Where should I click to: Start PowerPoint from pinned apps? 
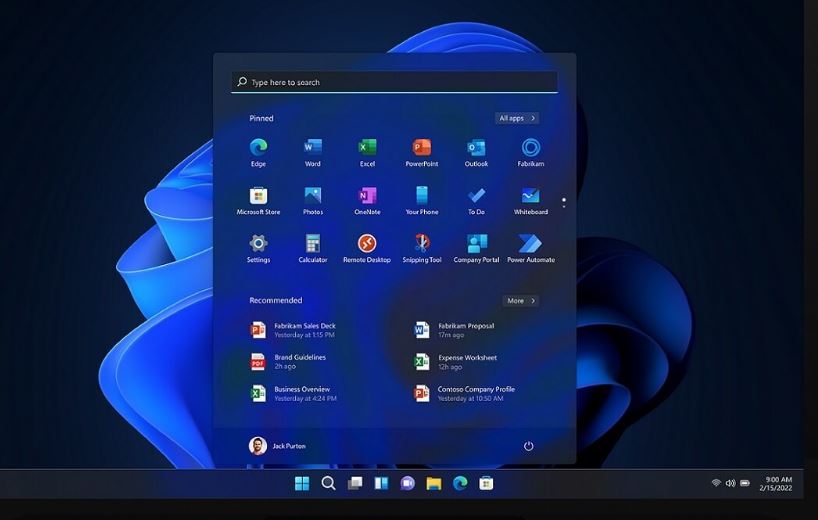click(422, 152)
